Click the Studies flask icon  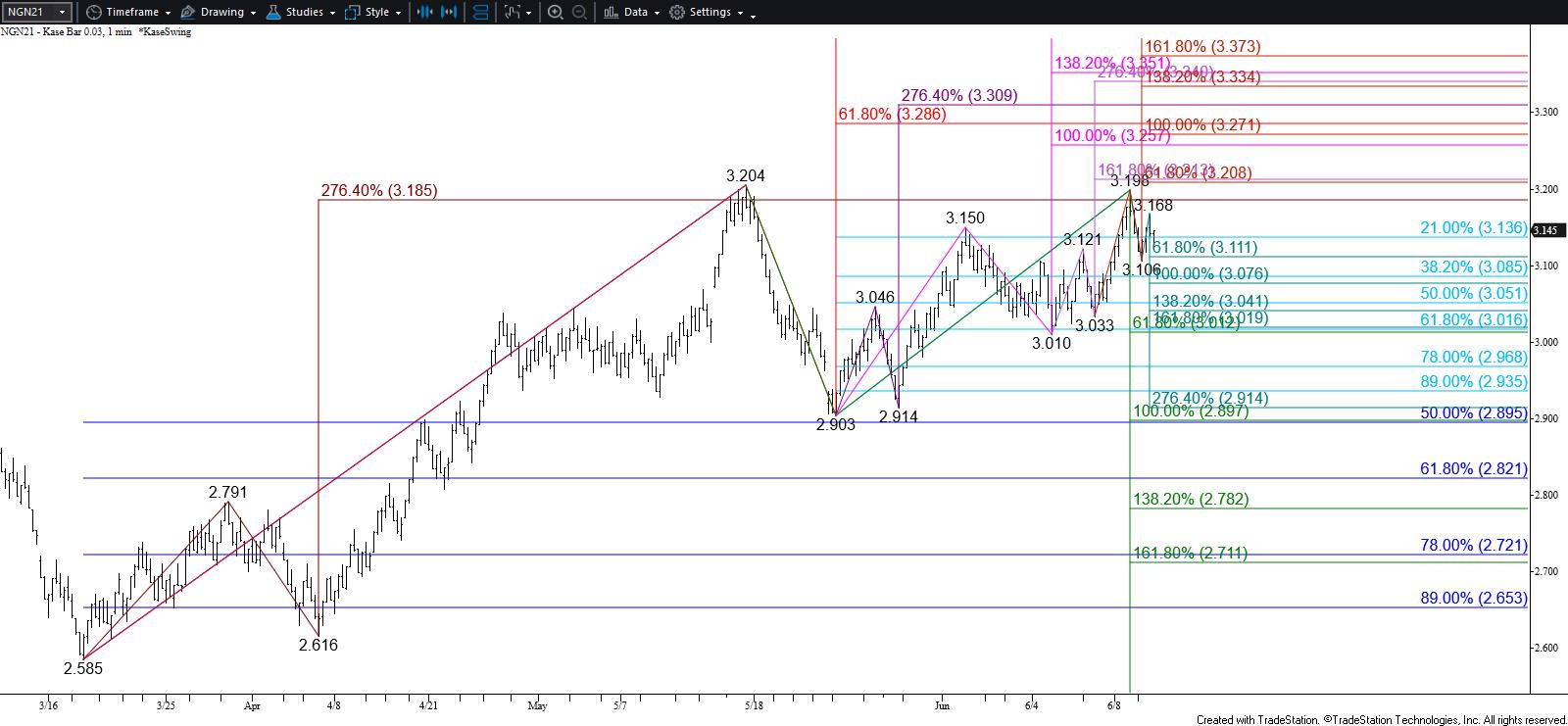pyautogui.click(x=273, y=12)
